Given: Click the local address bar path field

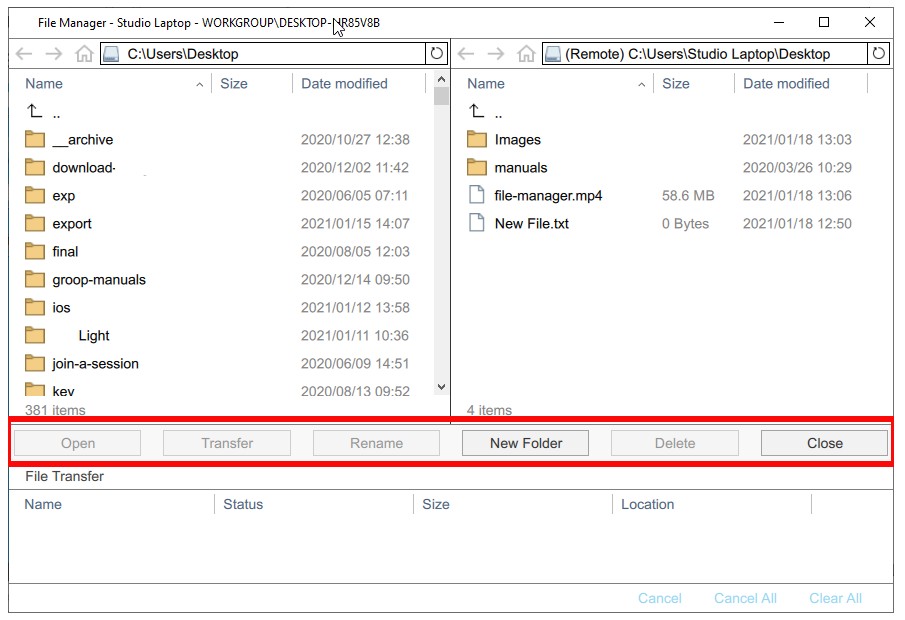Looking at the screenshot, I should click(x=250, y=53).
